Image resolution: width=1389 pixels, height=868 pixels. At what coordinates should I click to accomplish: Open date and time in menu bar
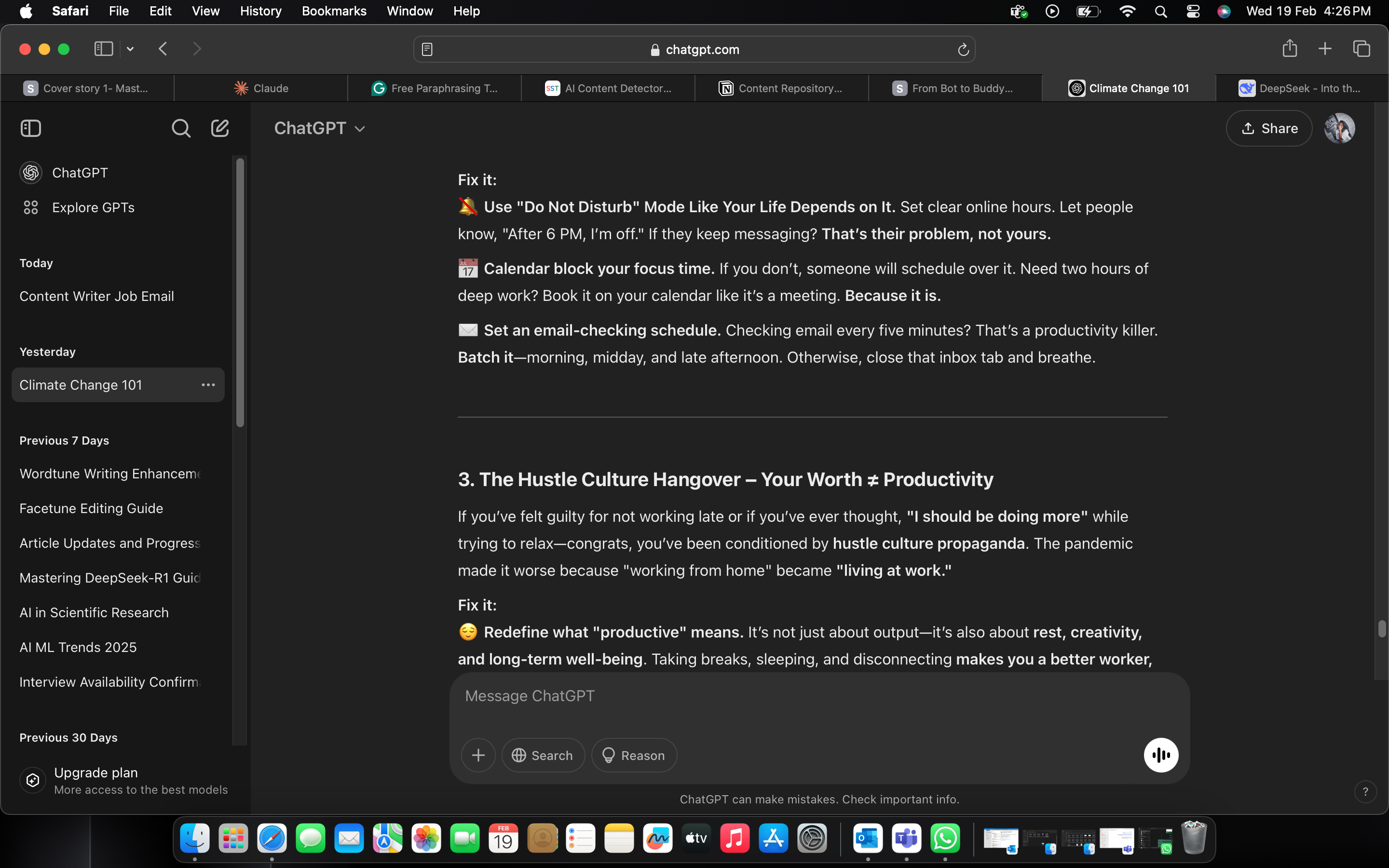pyautogui.click(x=1308, y=11)
